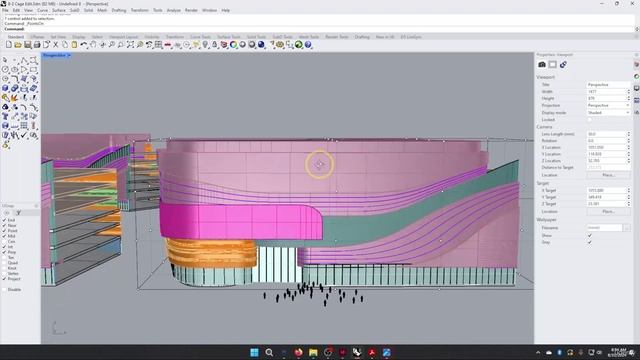Open File Explorer from the taskbar
The width and height of the screenshot is (640, 360).
click(313, 352)
